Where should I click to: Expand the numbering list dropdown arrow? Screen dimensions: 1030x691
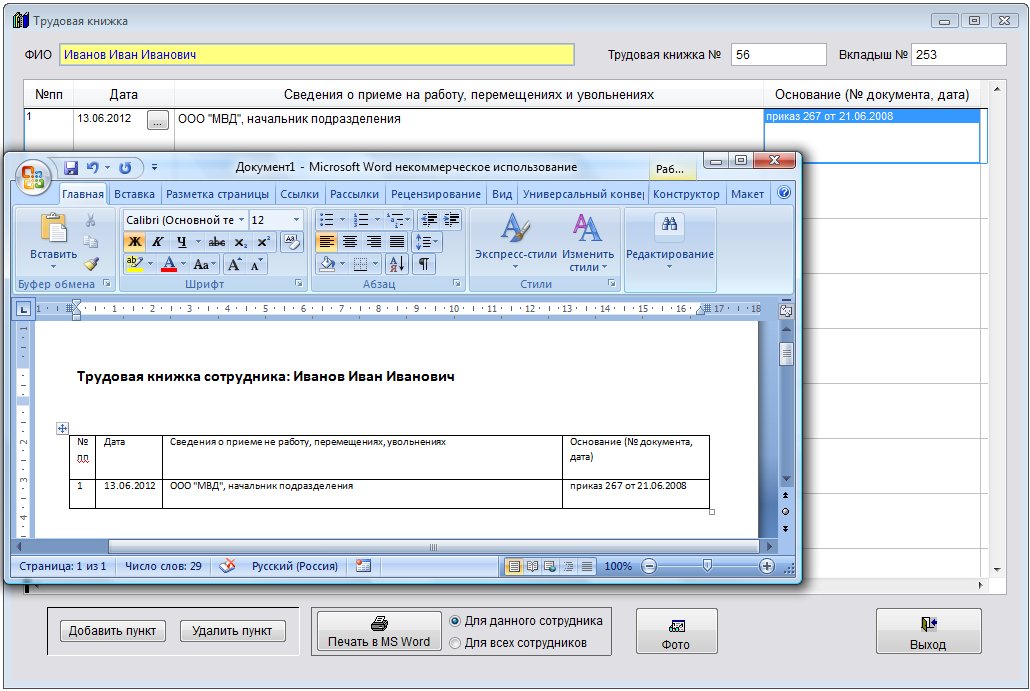[377, 219]
